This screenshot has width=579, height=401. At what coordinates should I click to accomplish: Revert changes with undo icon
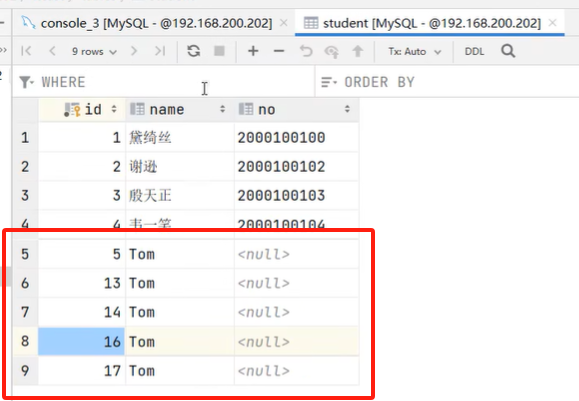pyautogui.click(x=306, y=51)
